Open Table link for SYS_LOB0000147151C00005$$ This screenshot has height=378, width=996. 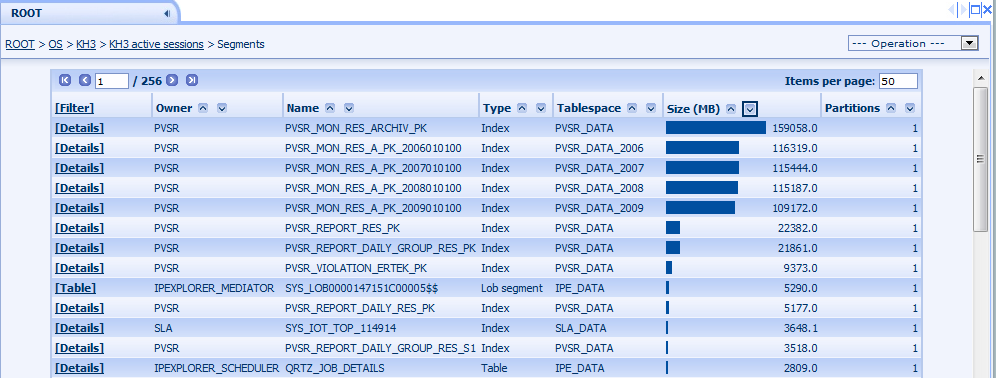point(76,288)
